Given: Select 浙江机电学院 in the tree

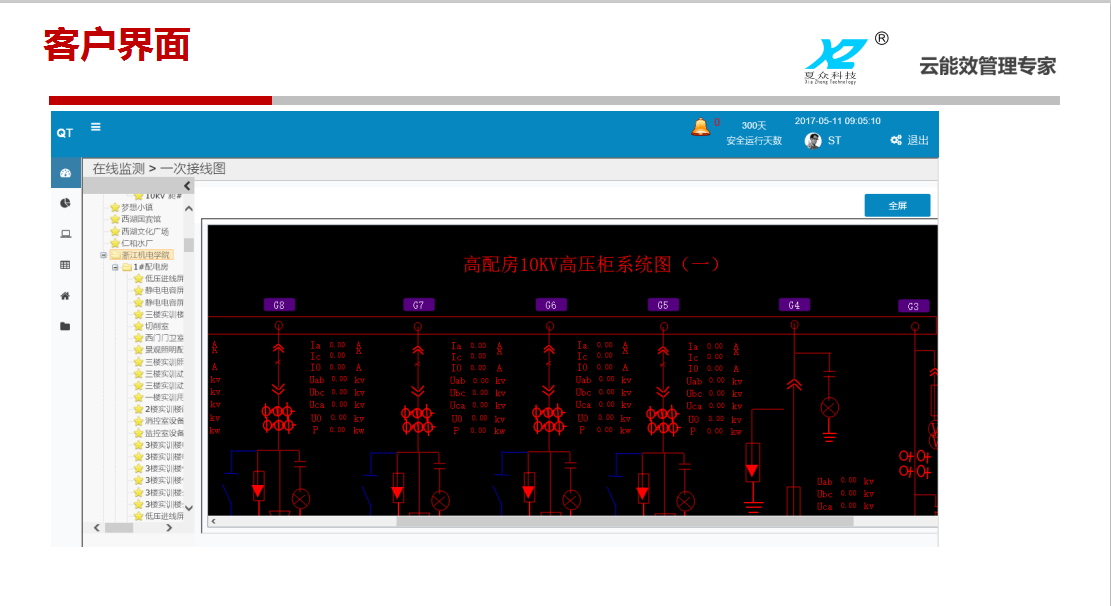Looking at the screenshot, I should click(x=145, y=255).
